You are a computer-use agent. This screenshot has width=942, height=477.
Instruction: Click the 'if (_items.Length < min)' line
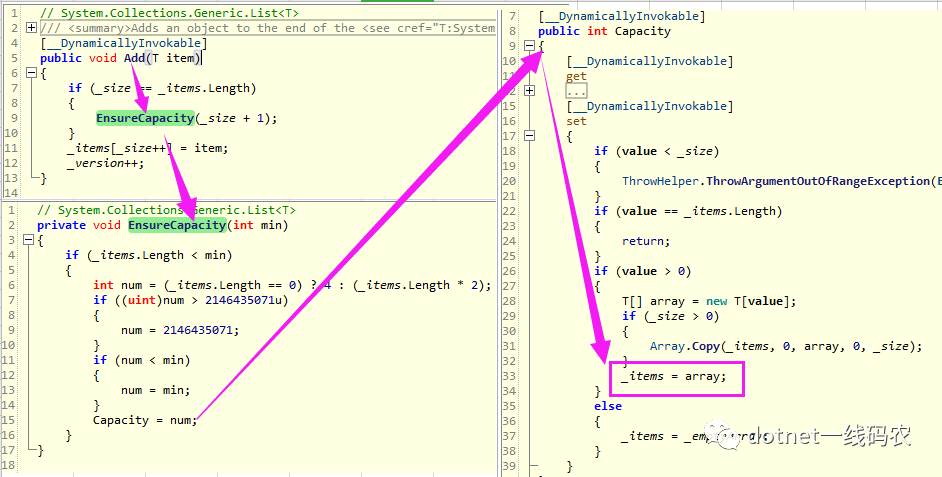click(x=148, y=255)
